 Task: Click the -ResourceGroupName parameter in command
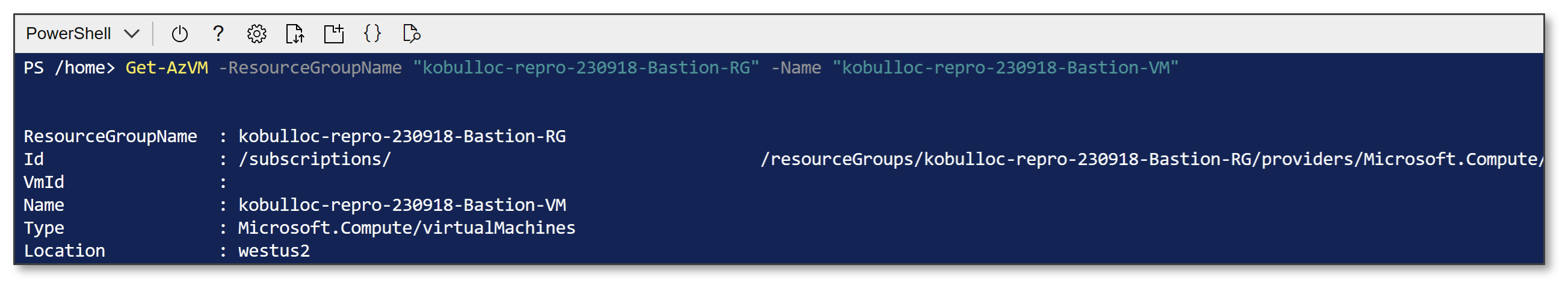click(x=310, y=67)
